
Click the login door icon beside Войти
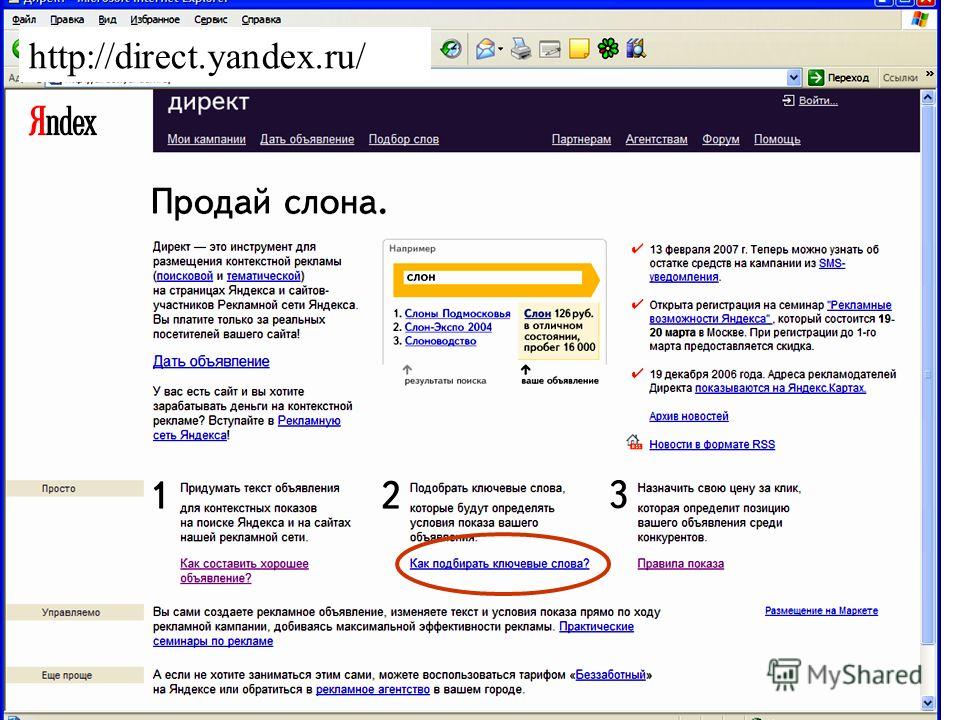click(788, 100)
